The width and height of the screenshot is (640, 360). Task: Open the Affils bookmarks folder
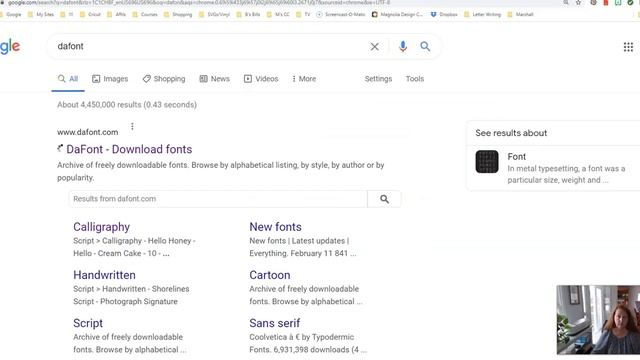coord(116,14)
